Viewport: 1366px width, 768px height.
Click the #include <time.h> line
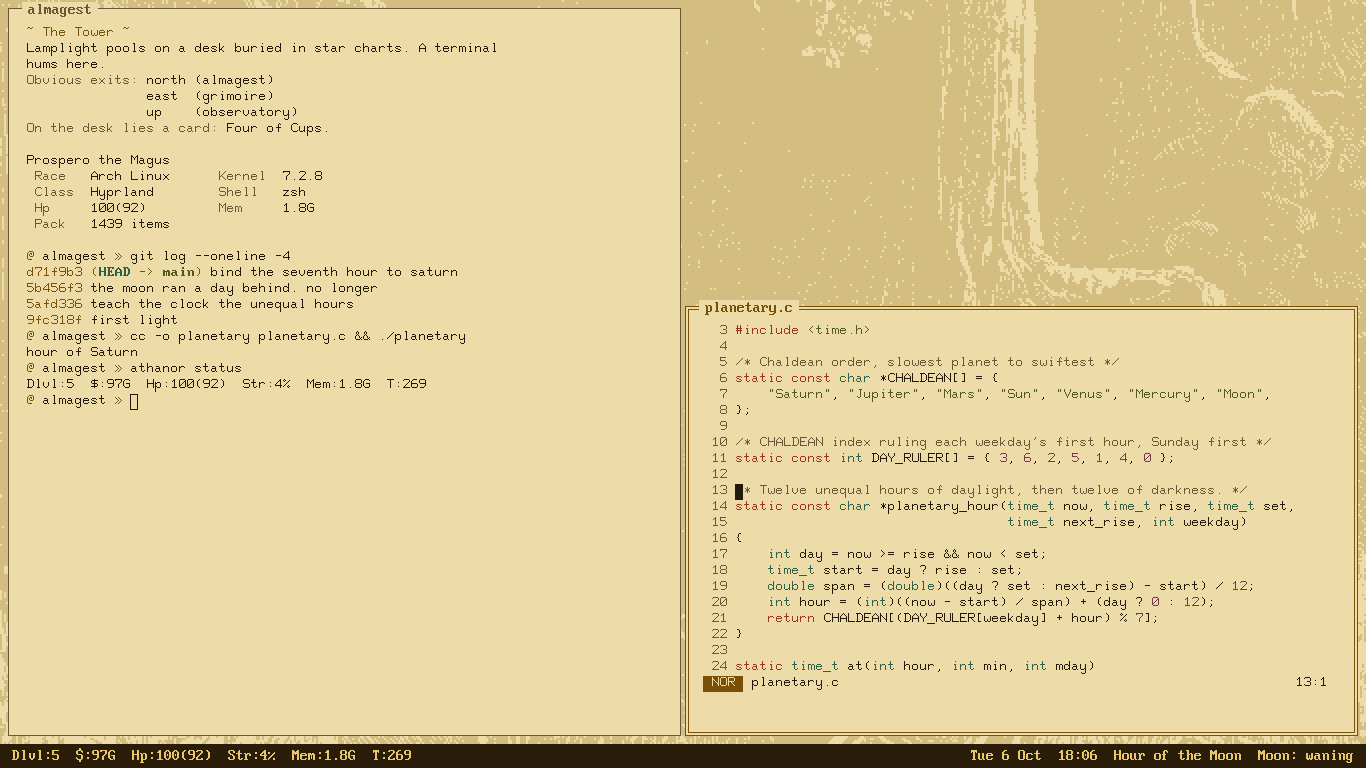tap(803, 330)
